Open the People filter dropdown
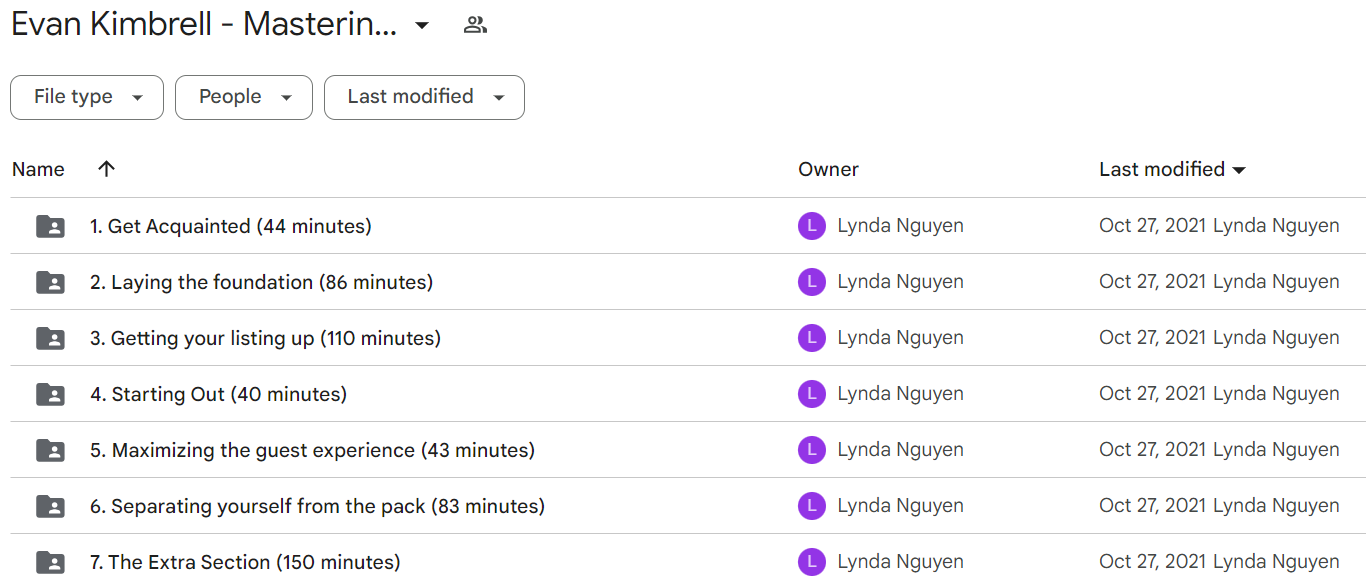 click(244, 97)
